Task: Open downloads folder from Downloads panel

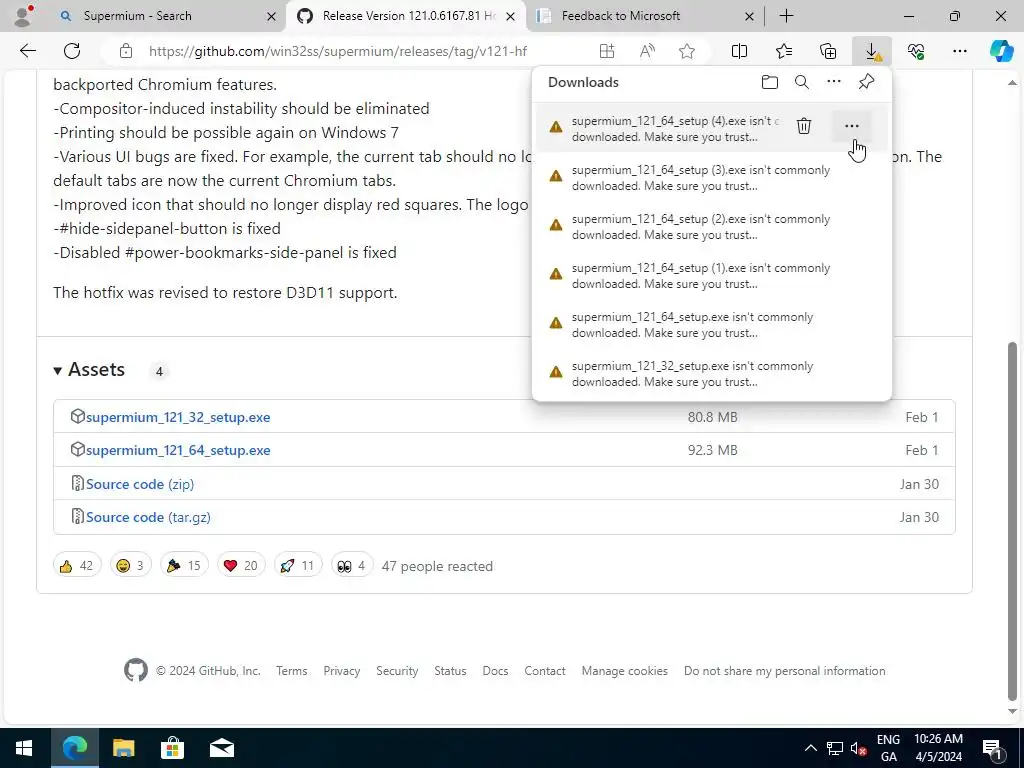Action: click(770, 82)
